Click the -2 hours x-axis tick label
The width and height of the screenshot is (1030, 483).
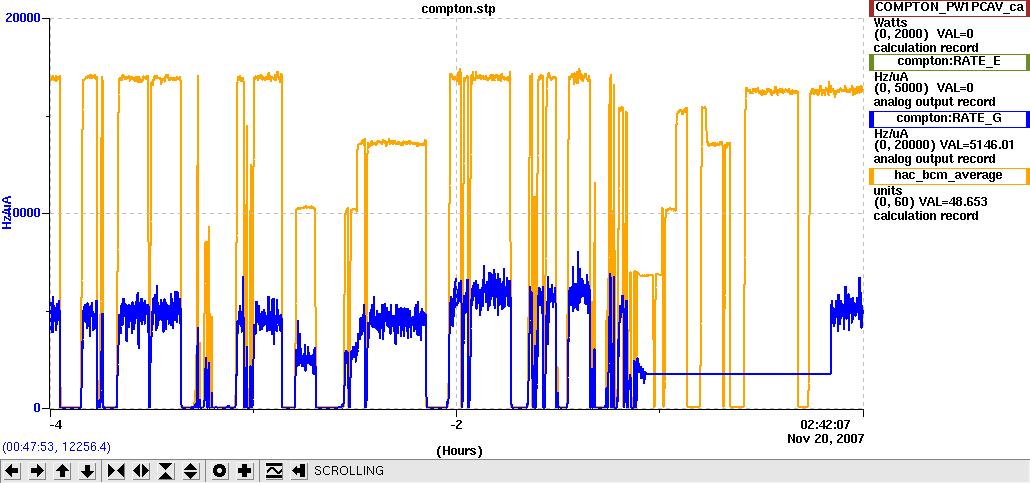[x=457, y=423]
